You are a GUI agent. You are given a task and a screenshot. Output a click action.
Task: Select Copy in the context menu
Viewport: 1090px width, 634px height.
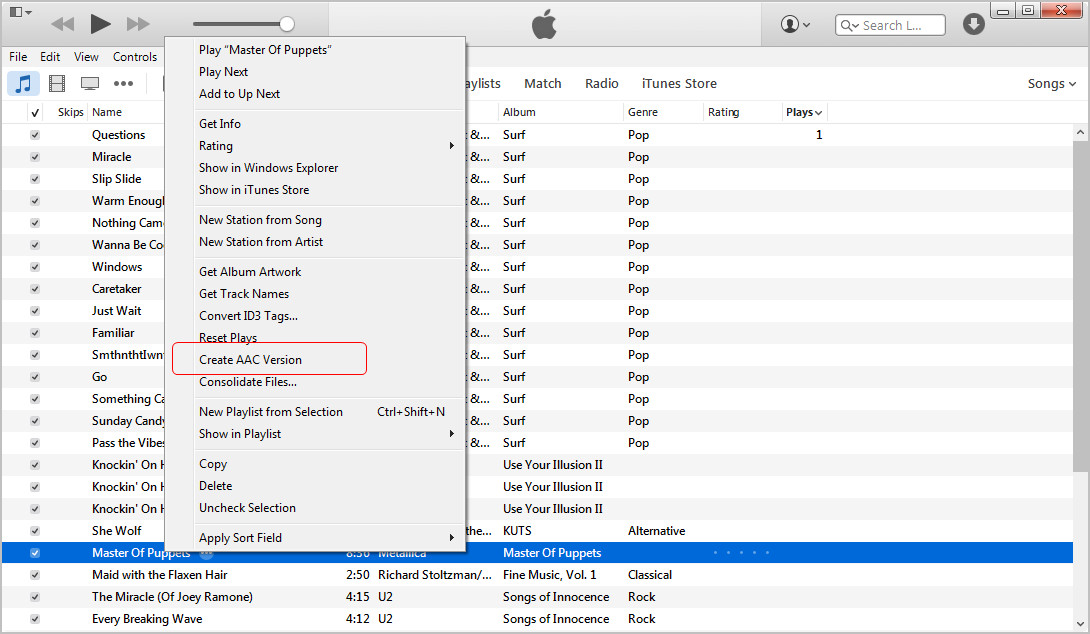tap(213, 464)
